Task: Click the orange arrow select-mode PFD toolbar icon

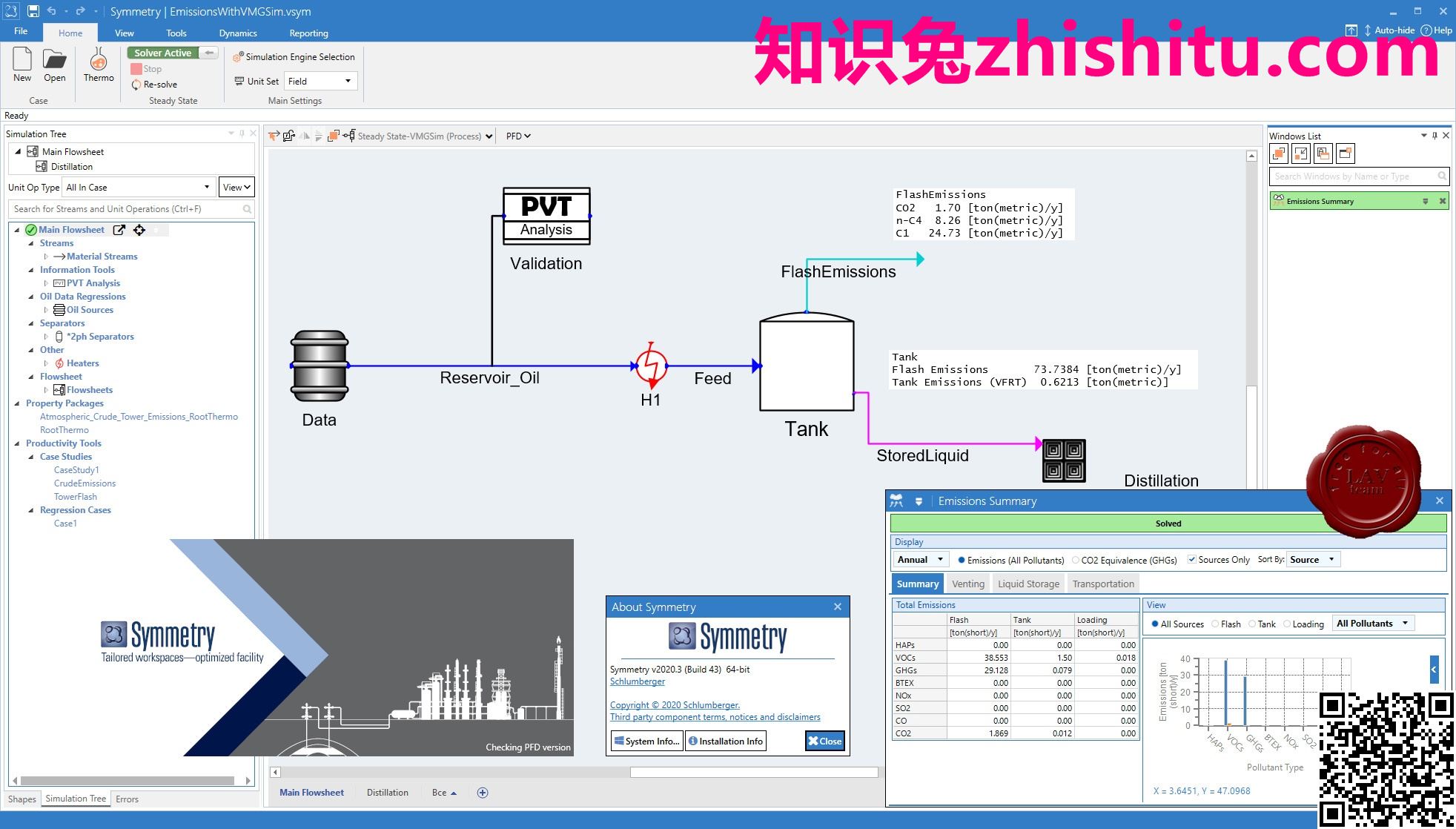Action: pyautogui.click(x=274, y=136)
